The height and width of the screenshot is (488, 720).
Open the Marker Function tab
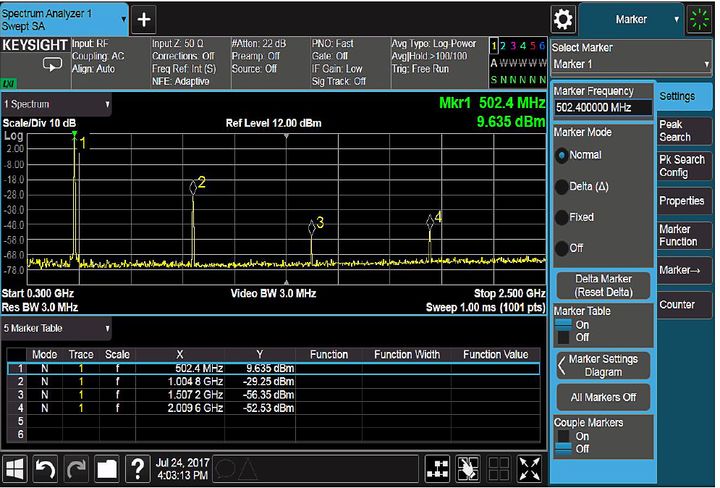(x=684, y=235)
